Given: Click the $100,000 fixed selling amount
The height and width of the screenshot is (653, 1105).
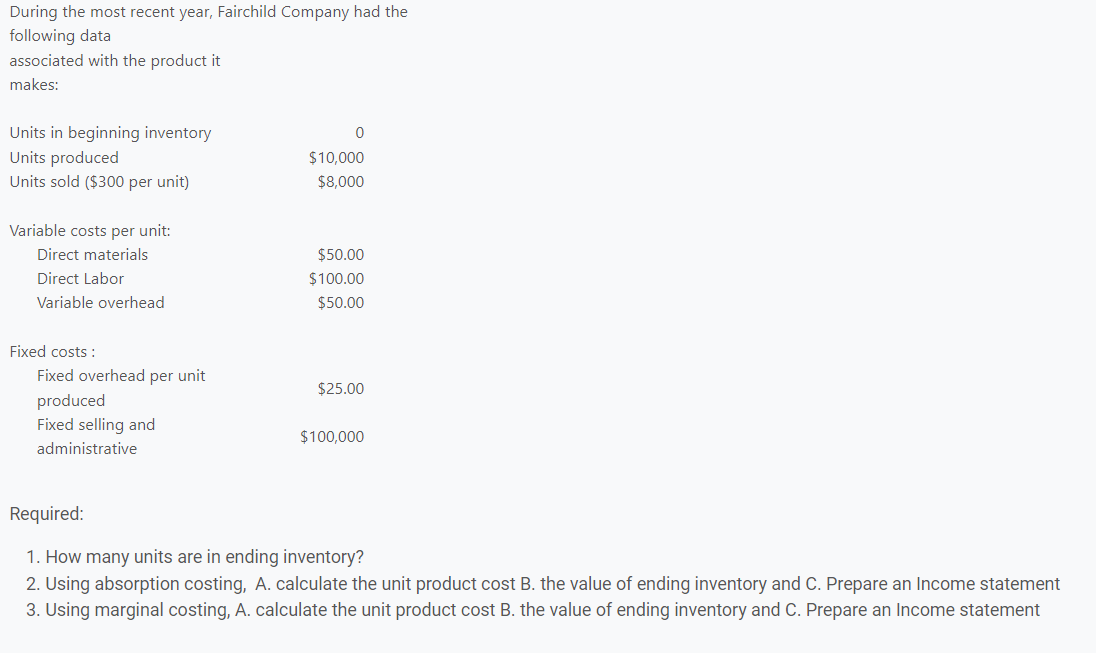Looking at the screenshot, I should coord(332,437).
